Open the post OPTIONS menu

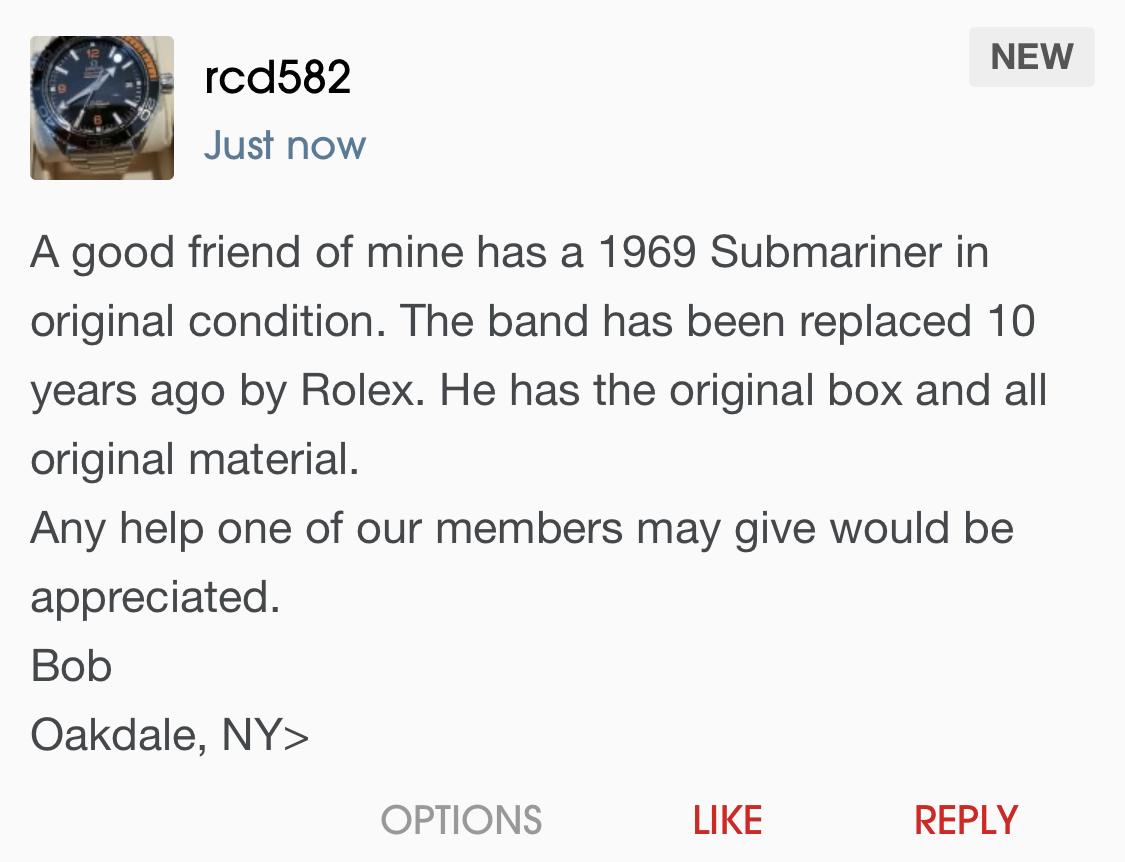[461, 820]
